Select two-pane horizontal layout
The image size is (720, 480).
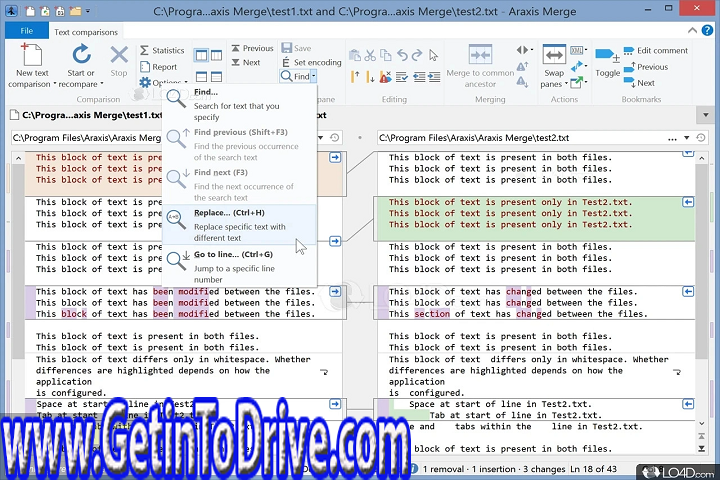202,77
